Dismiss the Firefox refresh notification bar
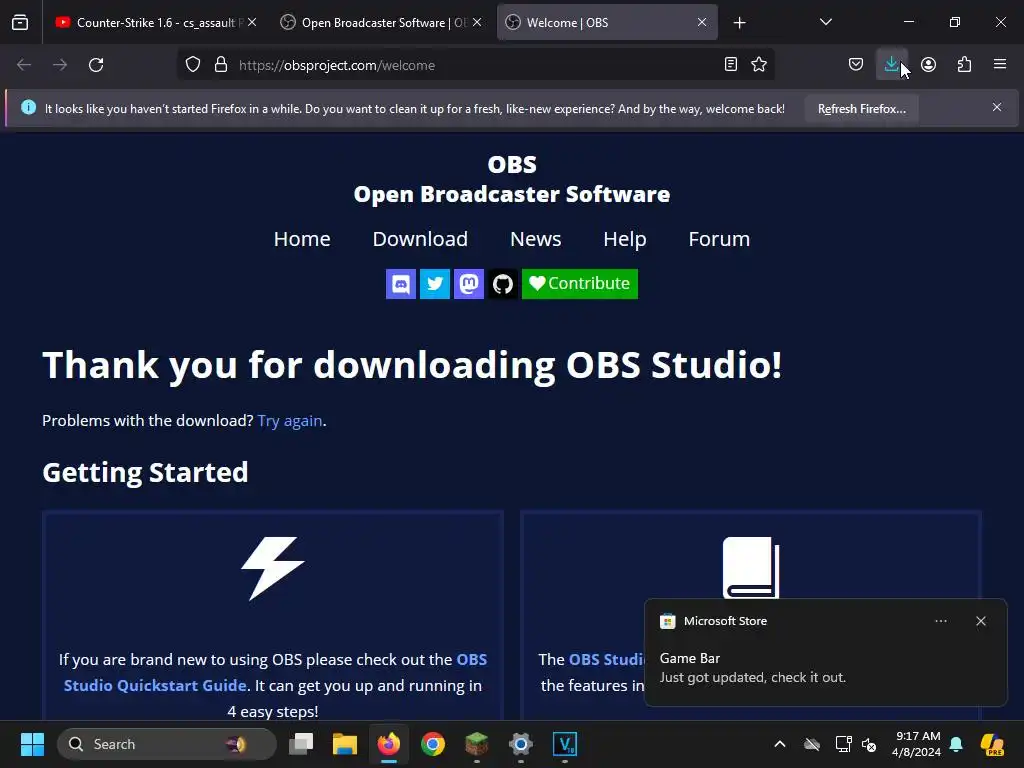 [997, 107]
